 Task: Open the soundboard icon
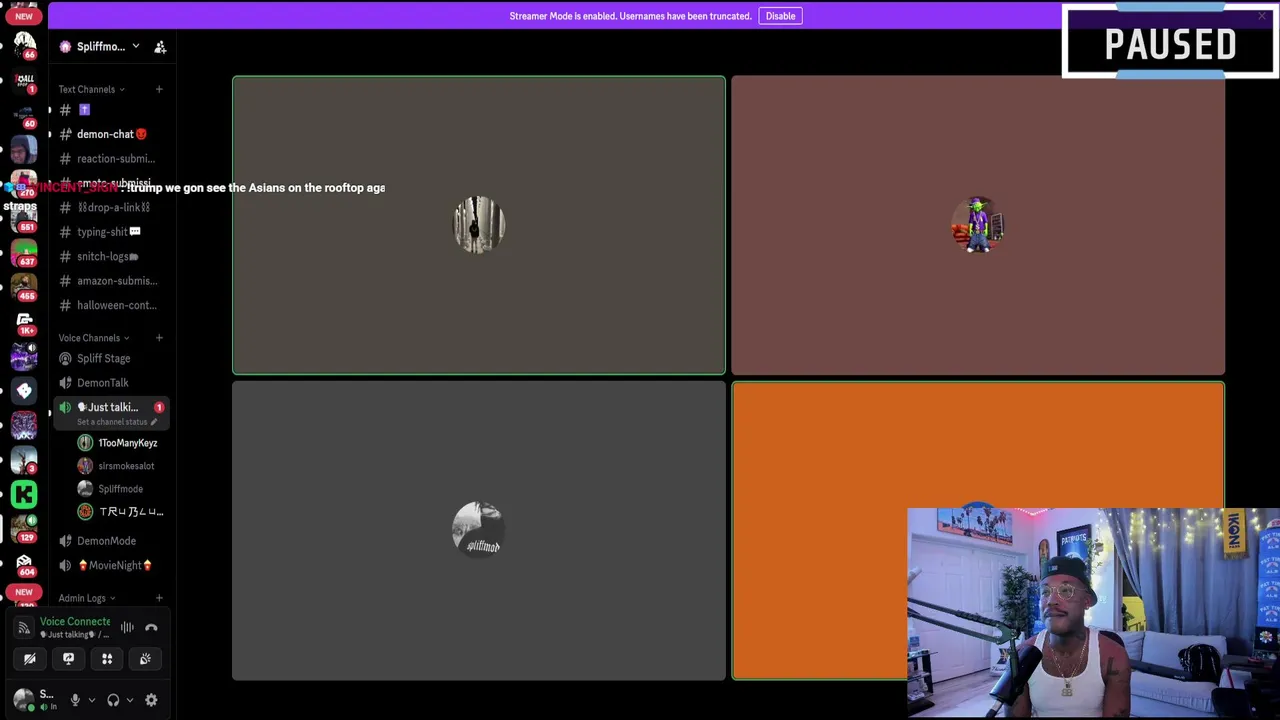[145, 659]
